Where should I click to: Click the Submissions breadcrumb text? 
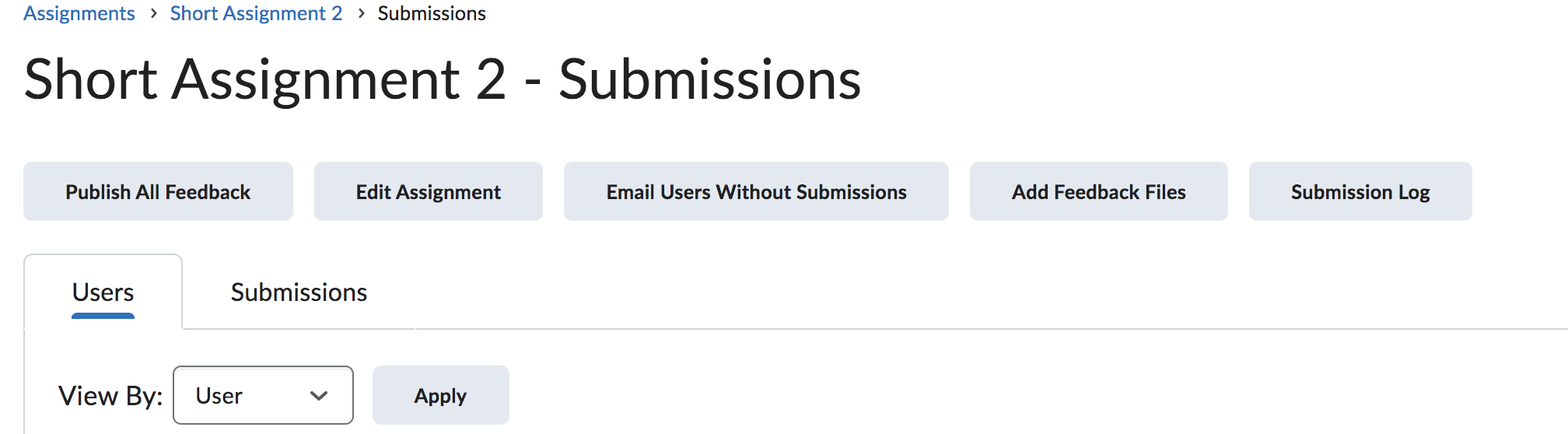point(432,14)
